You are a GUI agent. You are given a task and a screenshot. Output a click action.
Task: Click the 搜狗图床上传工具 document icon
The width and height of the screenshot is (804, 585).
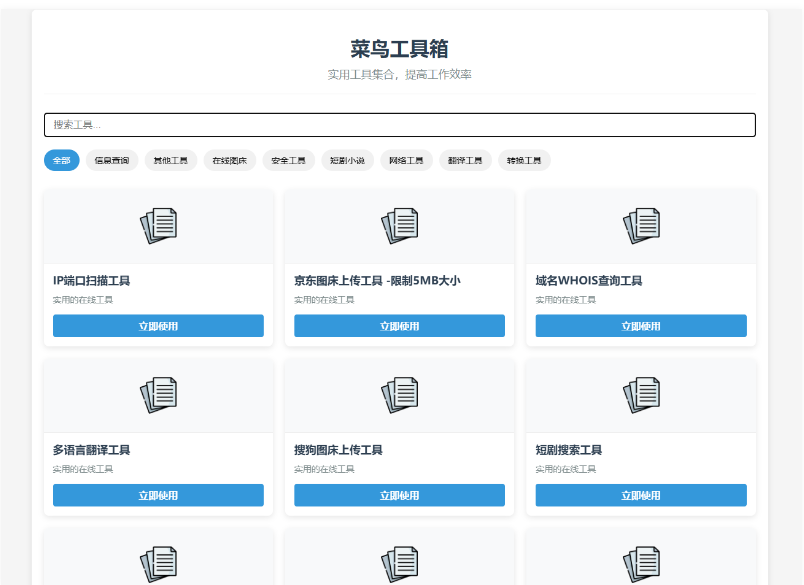pos(400,394)
